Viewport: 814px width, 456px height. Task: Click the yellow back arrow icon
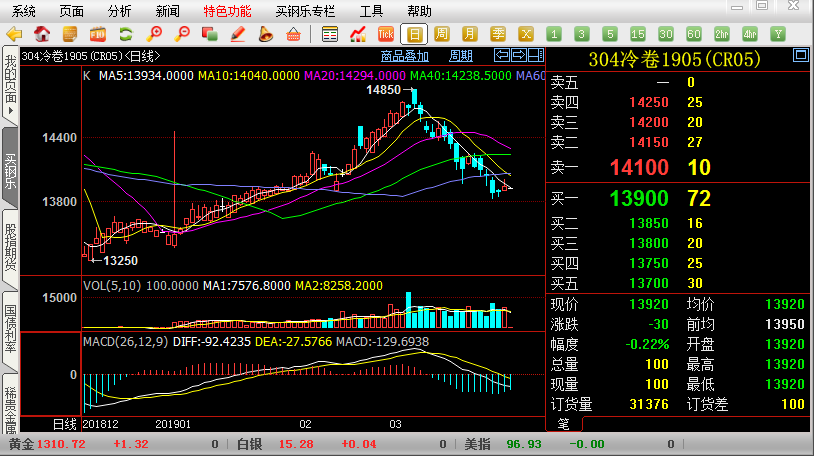14,34
